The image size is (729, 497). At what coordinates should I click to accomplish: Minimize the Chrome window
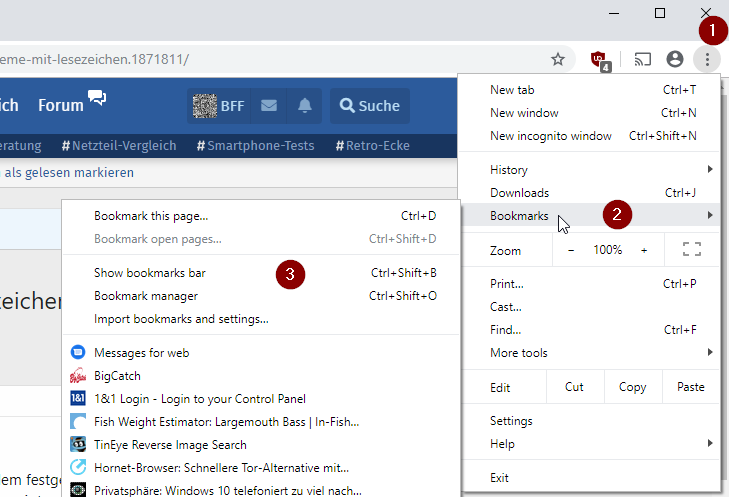point(614,13)
